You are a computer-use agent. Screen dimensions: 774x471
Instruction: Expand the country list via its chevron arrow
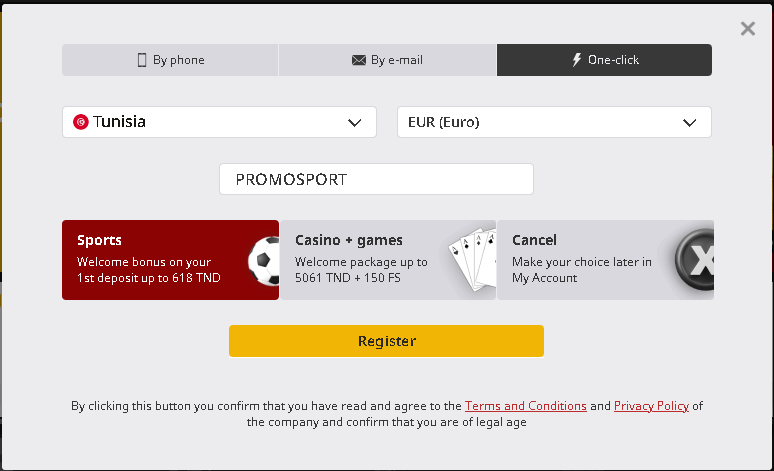[x=354, y=122]
